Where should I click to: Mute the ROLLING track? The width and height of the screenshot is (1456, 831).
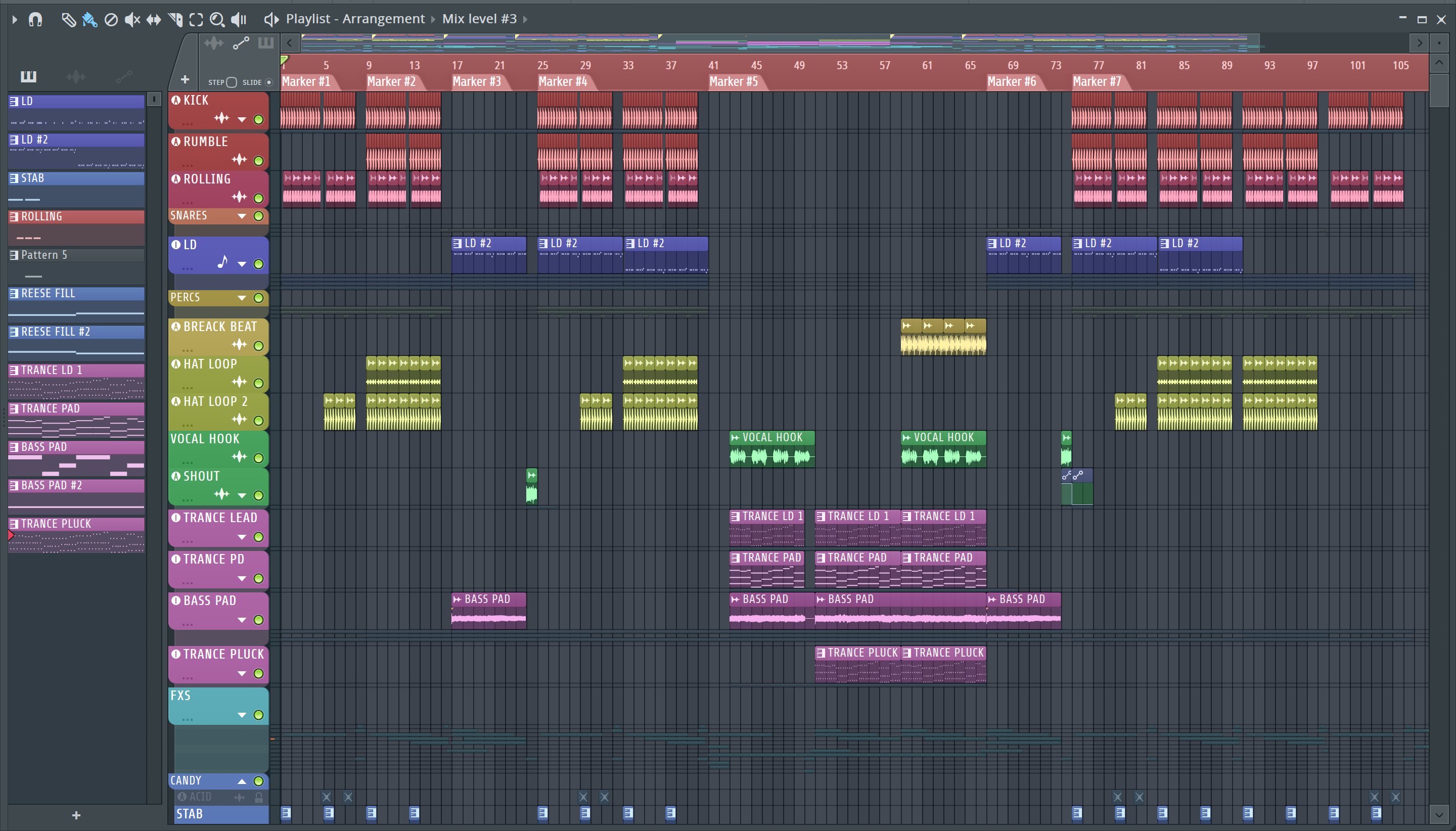tap(258, 198)
